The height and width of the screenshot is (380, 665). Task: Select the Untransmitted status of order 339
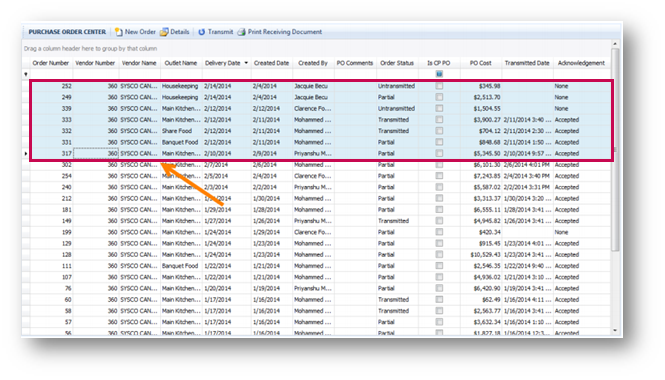click(398, 108)
